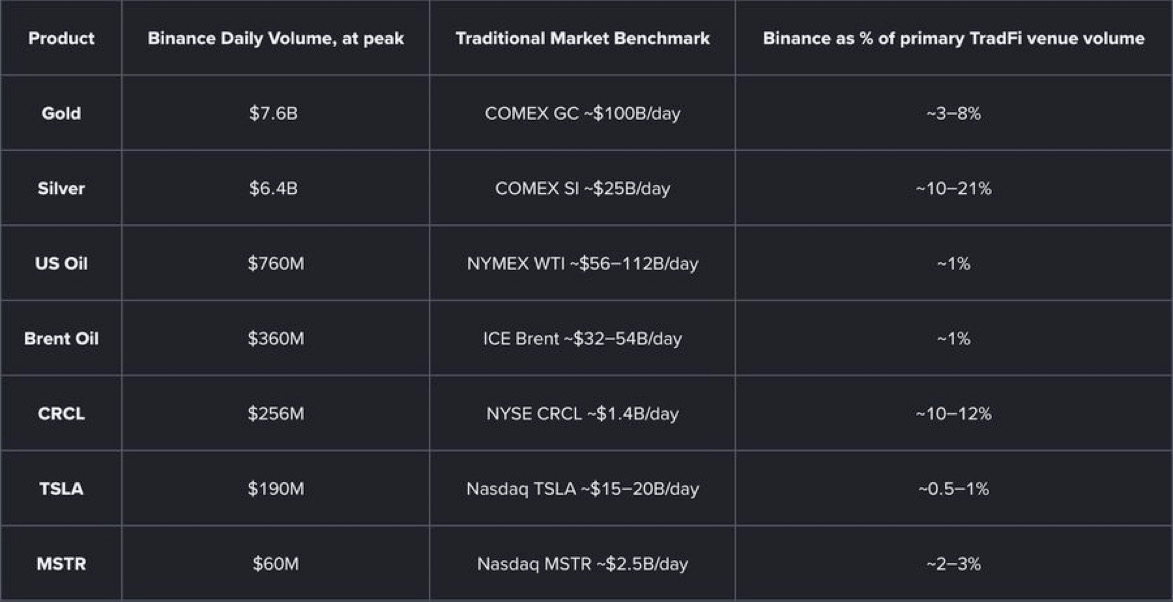The width and height of the screenshot is (1173, 602).
Task: Click the $60M MSTR volume cell
Action: (x=276, y=563)
